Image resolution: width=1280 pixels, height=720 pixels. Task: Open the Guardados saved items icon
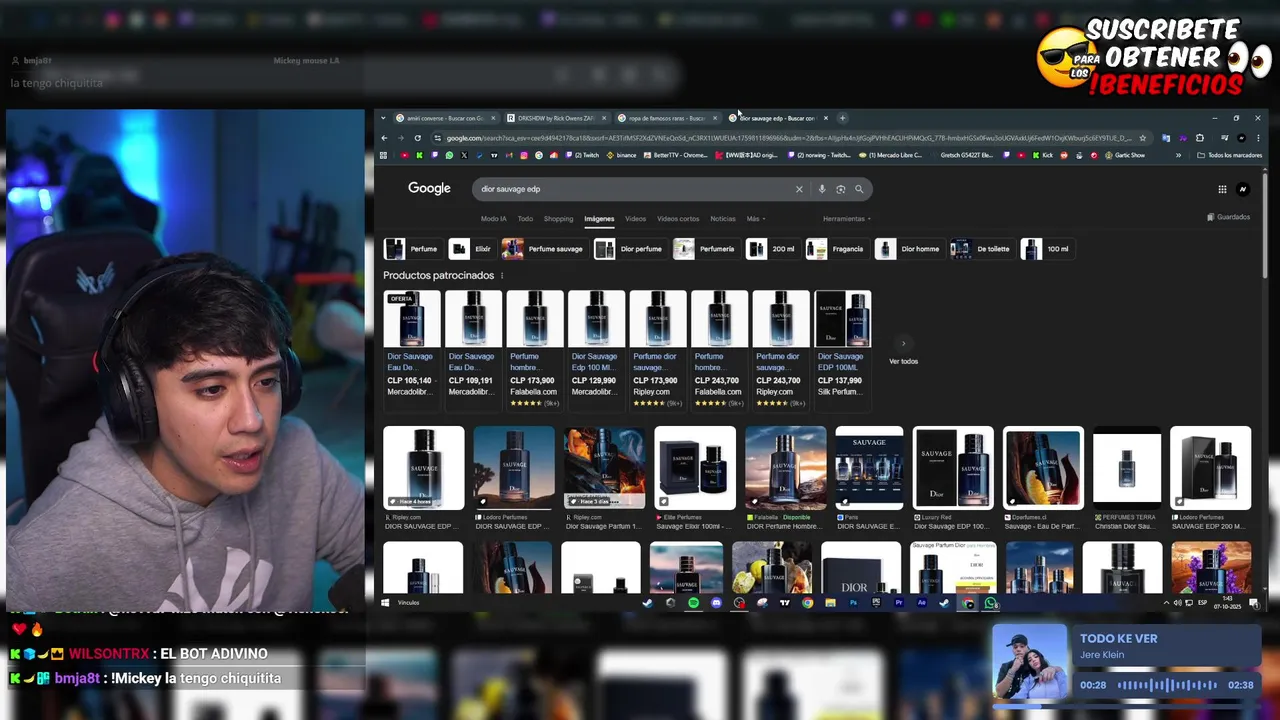[x=1228, y=217]
